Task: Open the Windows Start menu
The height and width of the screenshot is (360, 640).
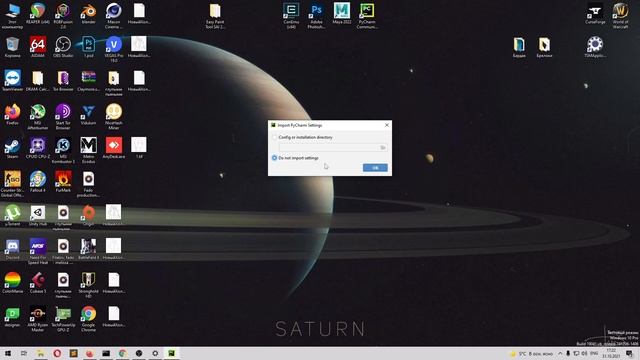Action: (8, 353)
